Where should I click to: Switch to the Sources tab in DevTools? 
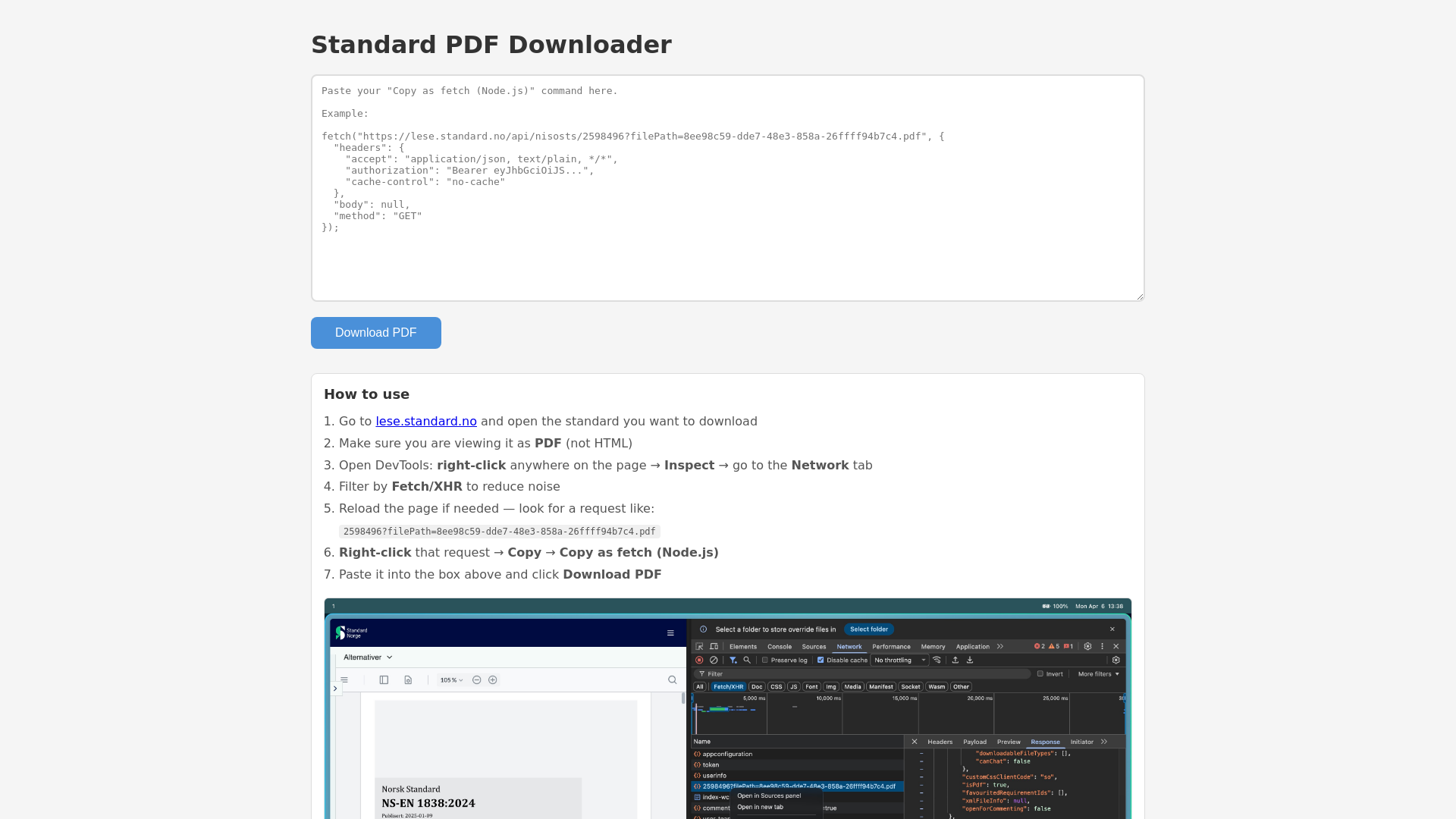click(814, 647)
